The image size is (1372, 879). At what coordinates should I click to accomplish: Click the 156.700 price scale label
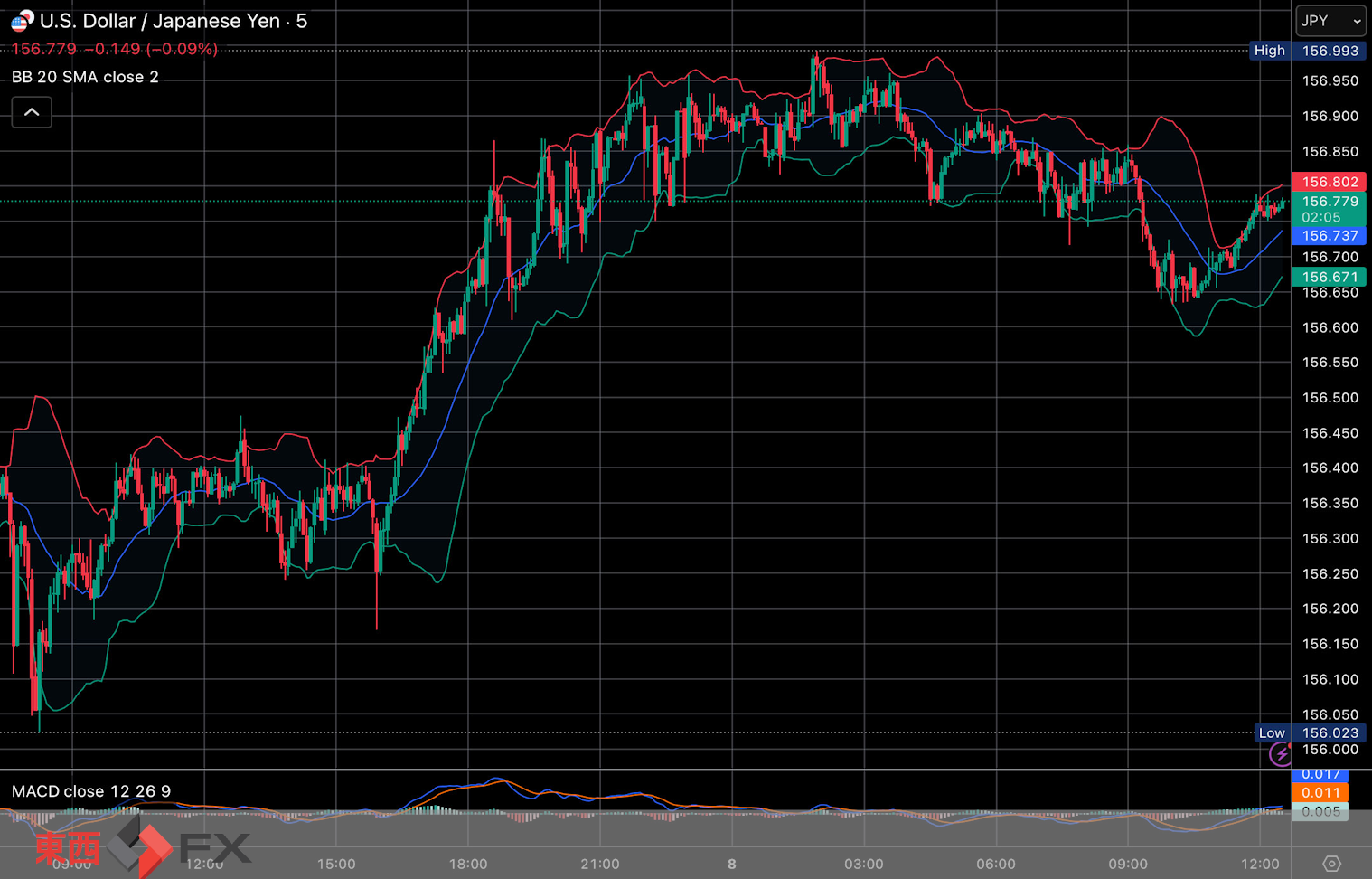point(1330,257)
